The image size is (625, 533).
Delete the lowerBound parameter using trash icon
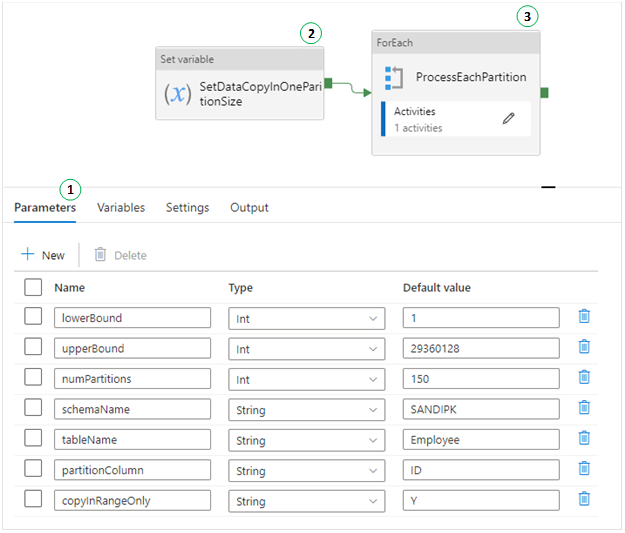pyautogui.click(x=585, y=317)
